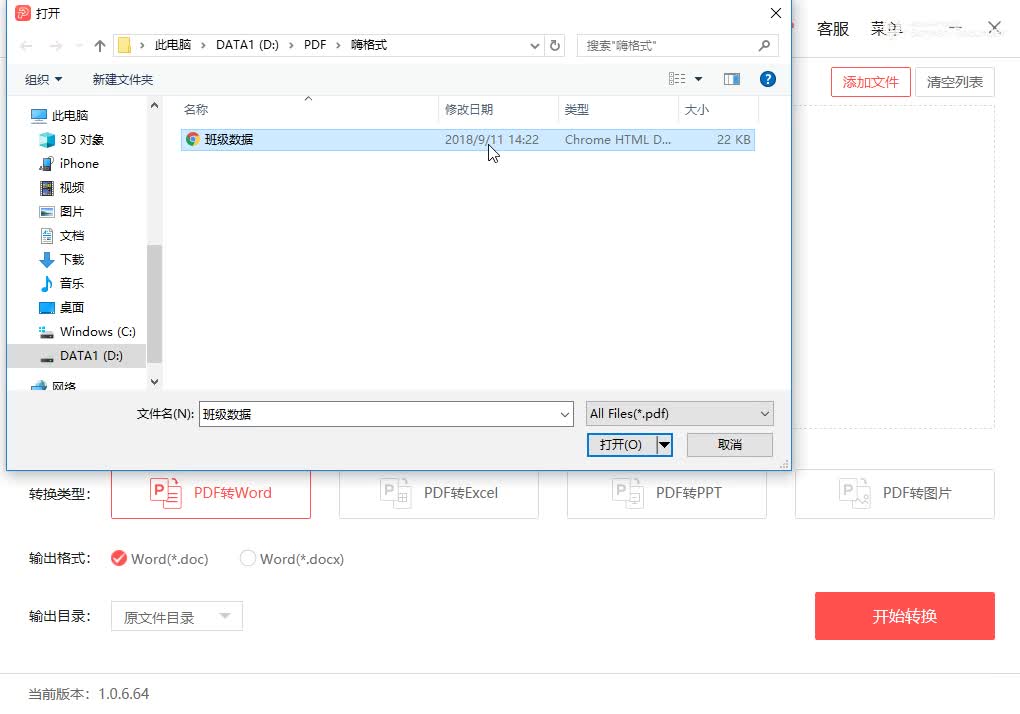
Task: Click inside the 文件名 input field
Action: click(380, 413)
